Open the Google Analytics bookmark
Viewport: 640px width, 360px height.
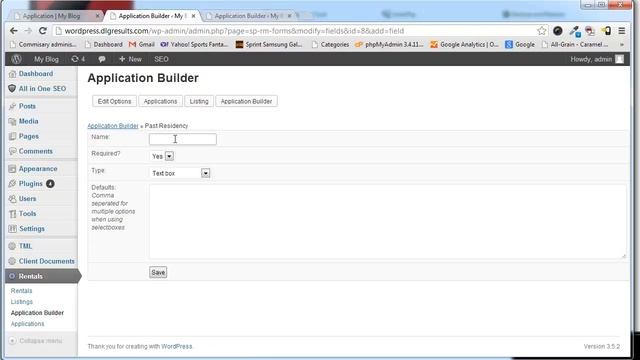pyautogui.click(x=464, y=44)
